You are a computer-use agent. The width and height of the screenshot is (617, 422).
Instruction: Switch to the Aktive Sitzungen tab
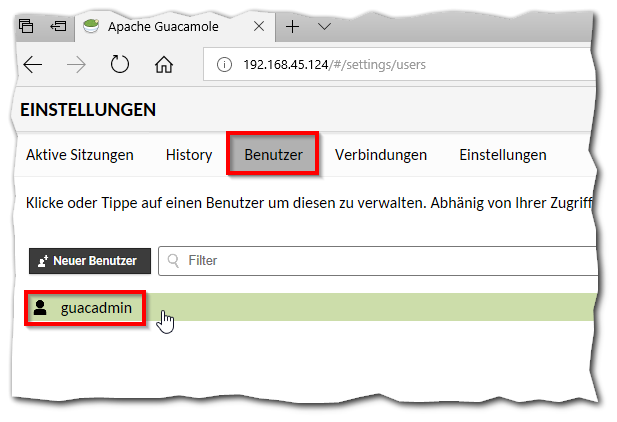80,155
